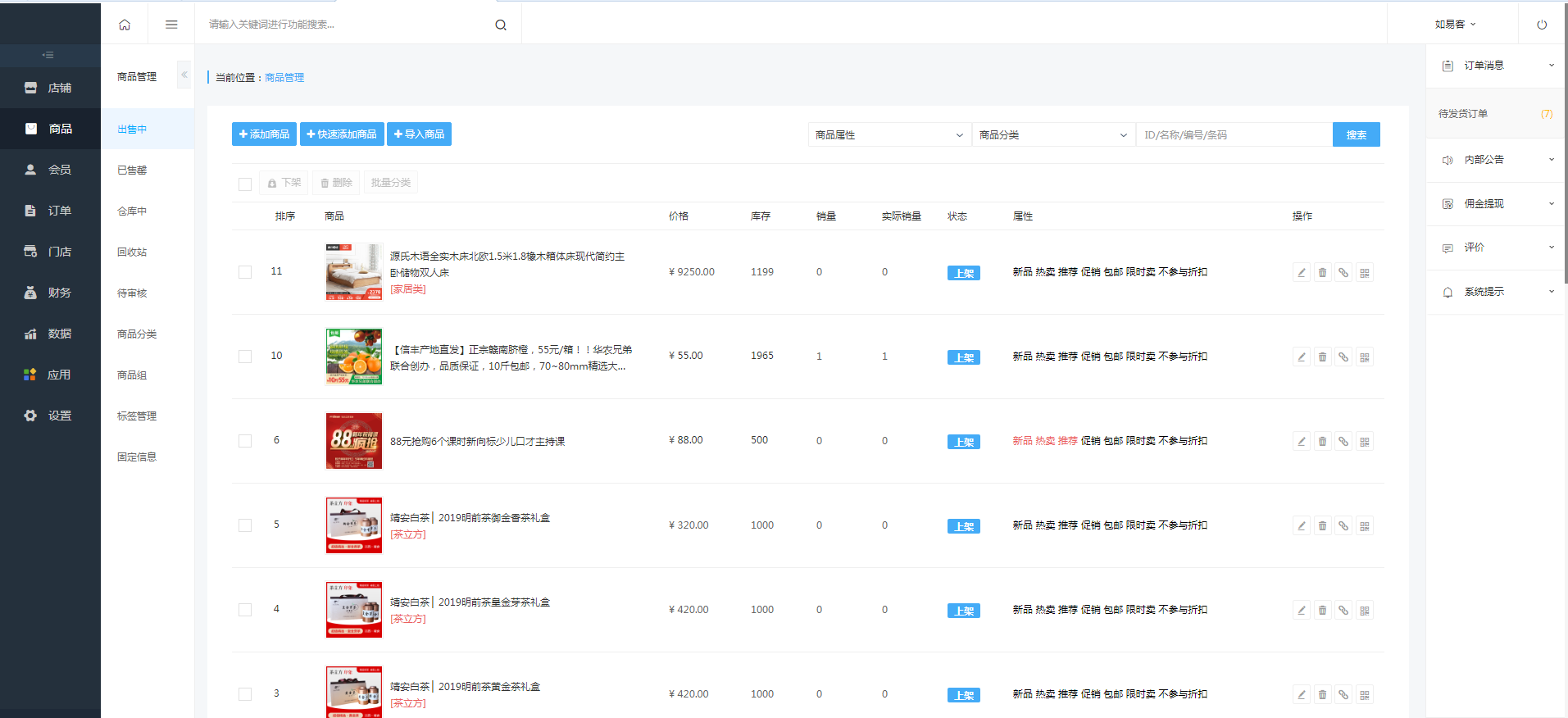The width and height of the screenshot is (1568, 718).
Task: Select the 黄金茶礼盒 row checkbox
Action: [x=245, y=694]
